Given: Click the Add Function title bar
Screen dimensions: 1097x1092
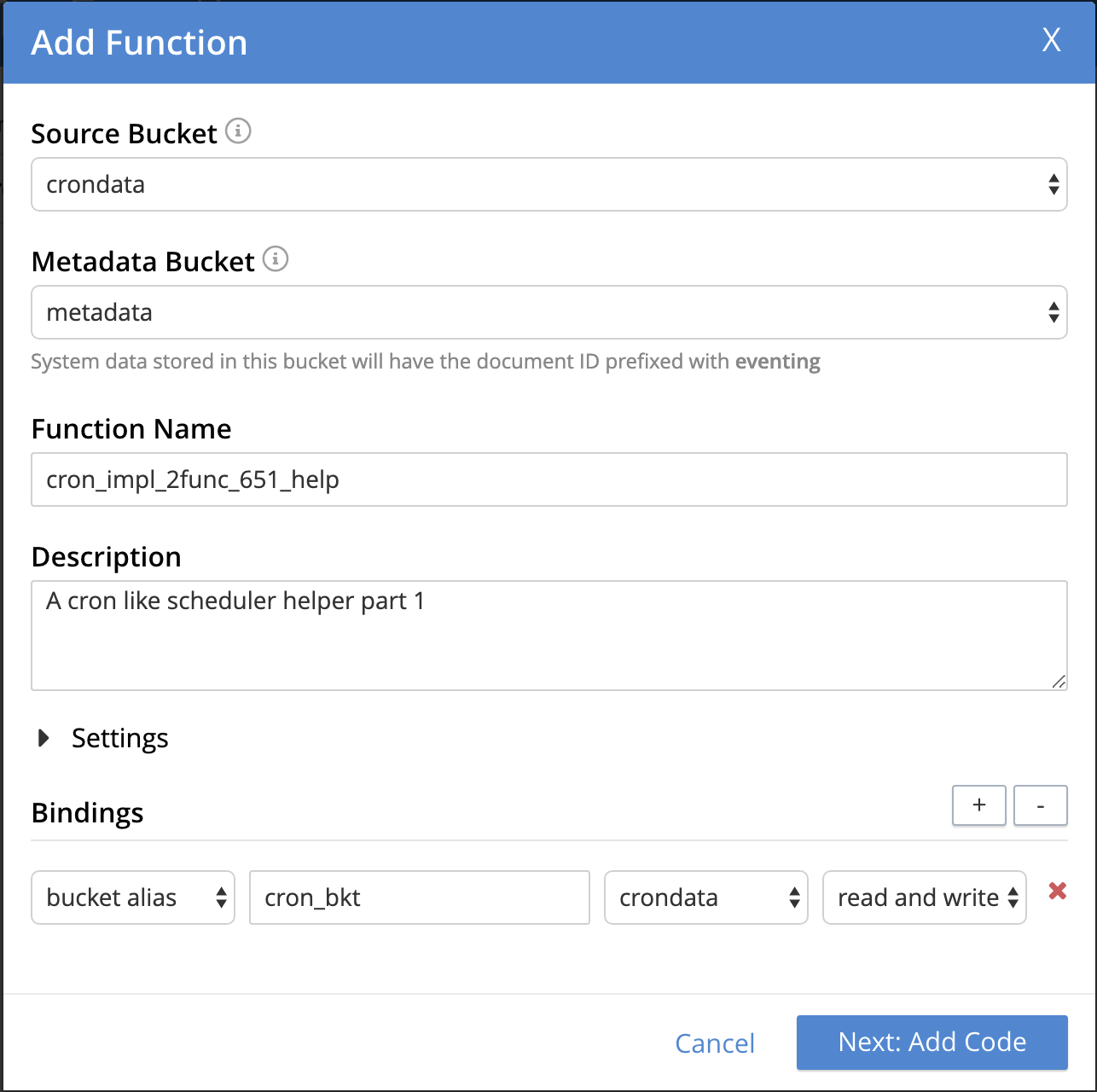Looking at the screenshot, I should click(x=549, y=42).
